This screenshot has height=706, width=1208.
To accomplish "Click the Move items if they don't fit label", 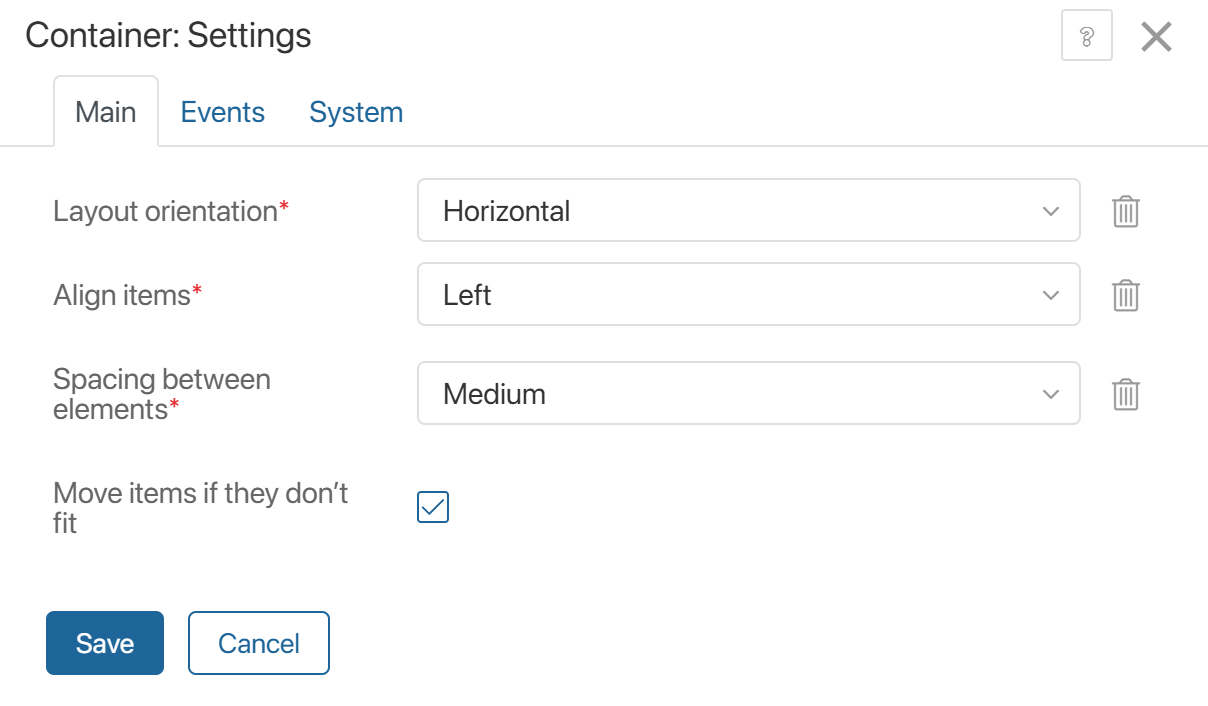I will (x=200, y=507).
